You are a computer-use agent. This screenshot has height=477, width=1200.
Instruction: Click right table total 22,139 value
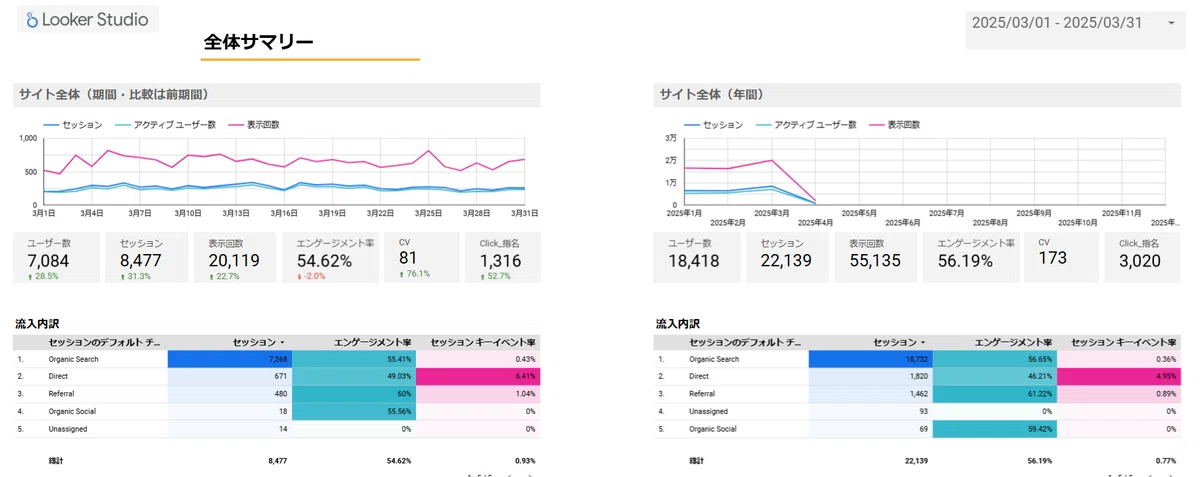(x=916, y=461)
